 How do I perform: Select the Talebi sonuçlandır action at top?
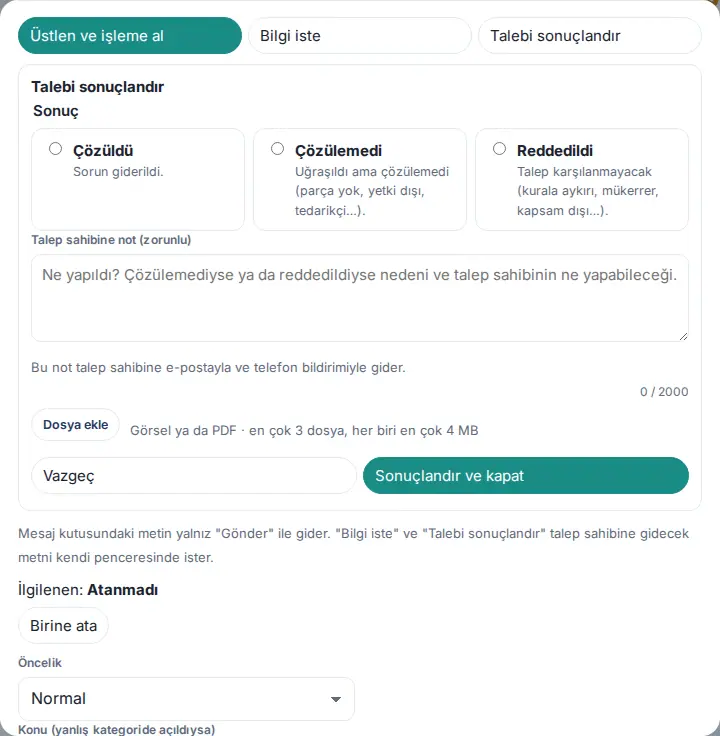tap(590, 36)
